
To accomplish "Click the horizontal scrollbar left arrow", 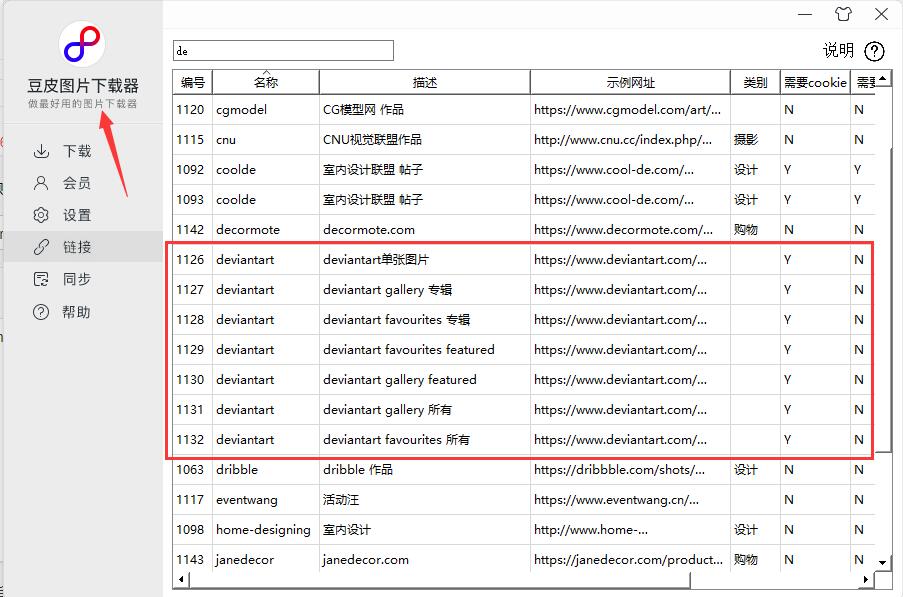I will (x=181, y=579).
